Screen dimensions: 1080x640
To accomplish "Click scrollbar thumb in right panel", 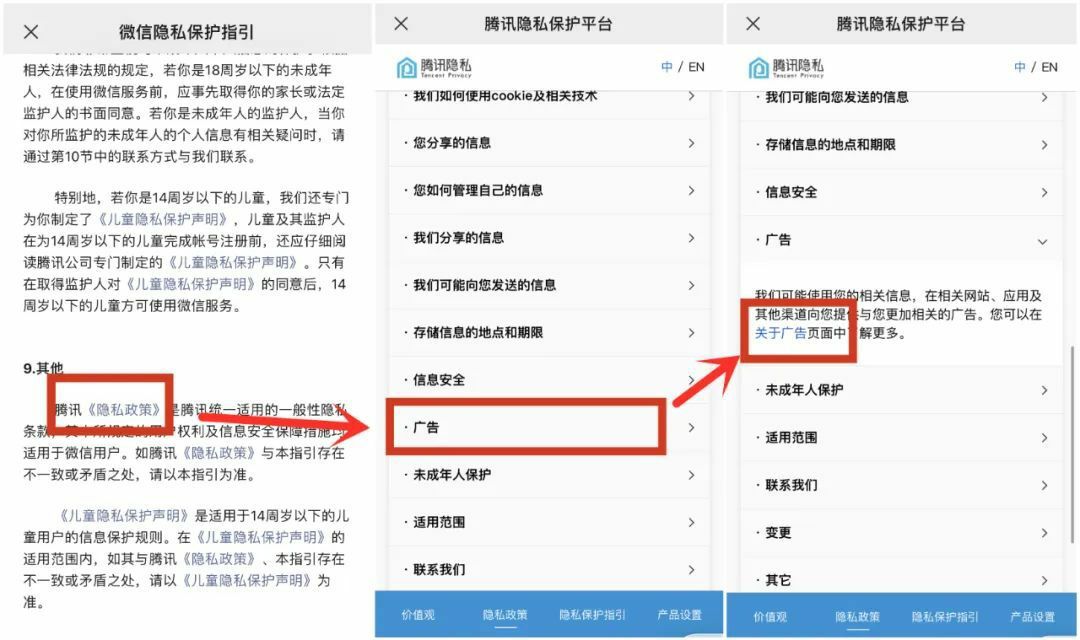I will 1072,444.
